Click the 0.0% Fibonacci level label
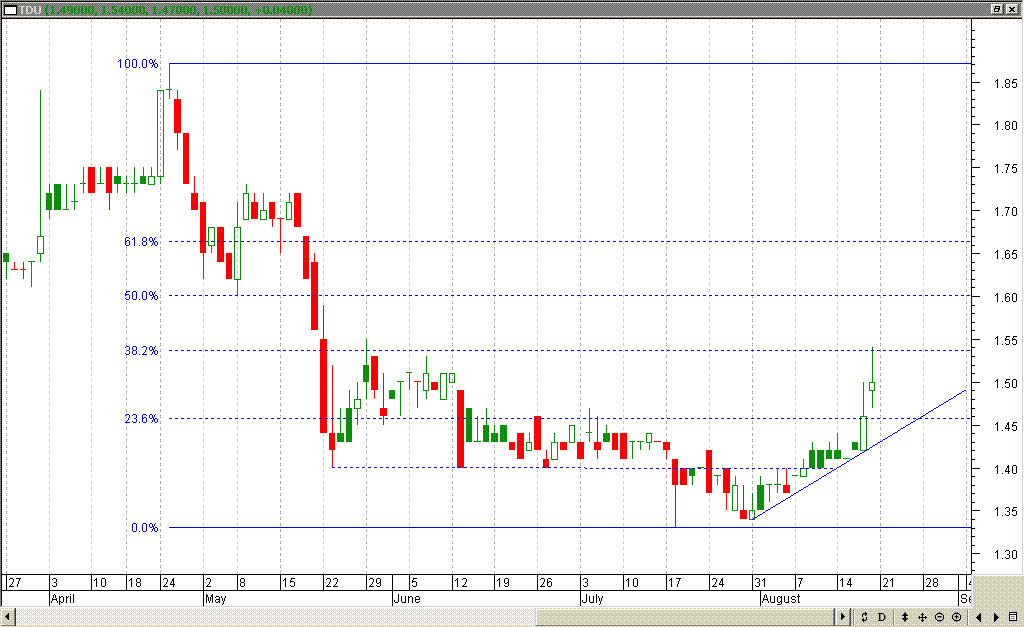The image size is (1024, 627). (144, 528)
